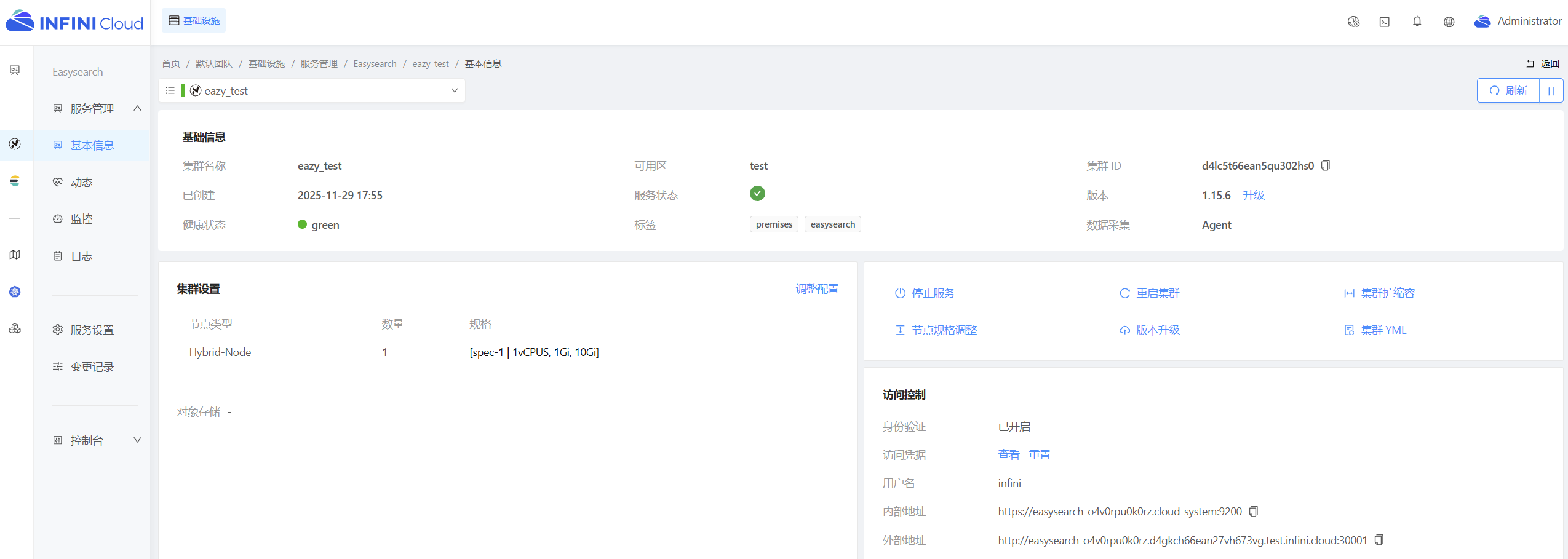
Task: Click 重启集群 to restart cluster
Action: pyautogui.click(x=1149, y=293)
